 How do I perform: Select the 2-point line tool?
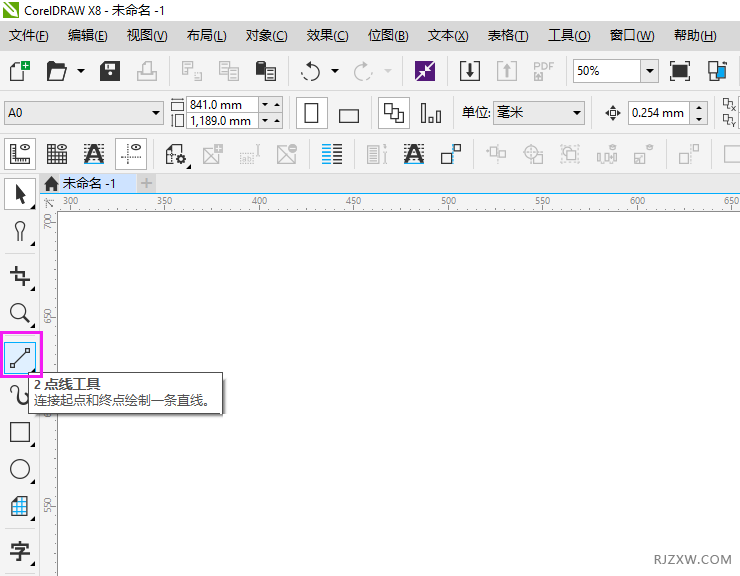[x=20, y=358]
